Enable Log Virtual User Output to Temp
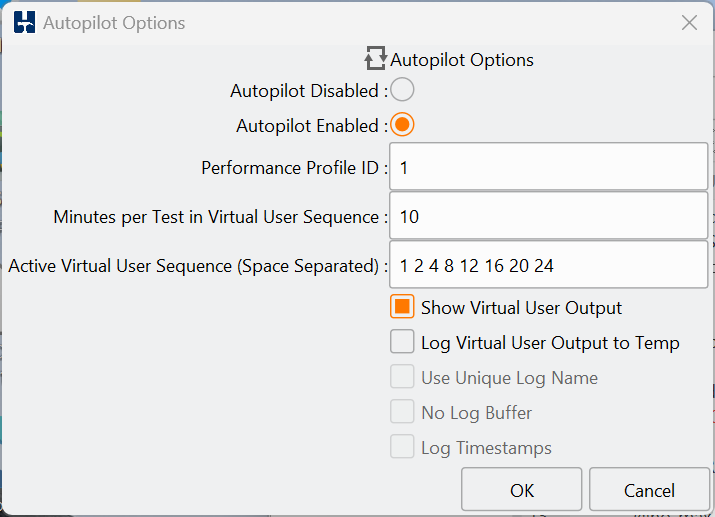This screenshot has width=715, height=517. (402, 341)
